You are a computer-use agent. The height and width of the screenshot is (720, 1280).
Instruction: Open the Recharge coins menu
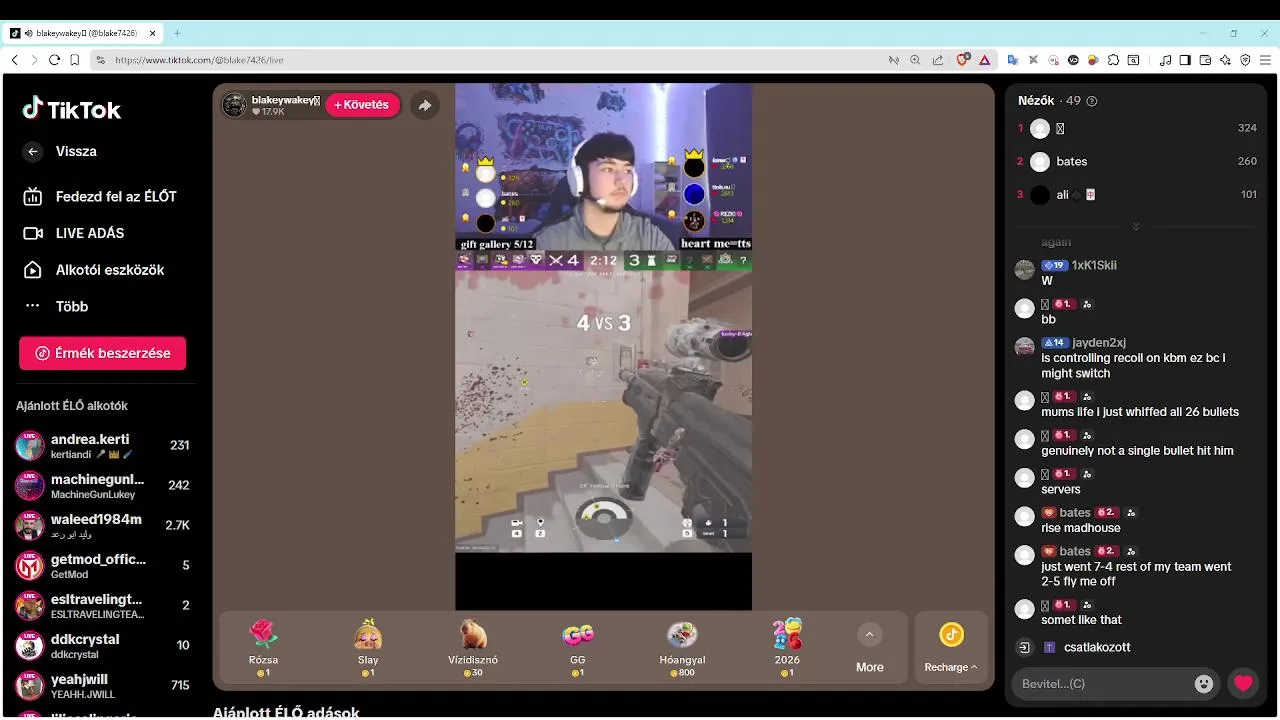click(x=951, y=648)
